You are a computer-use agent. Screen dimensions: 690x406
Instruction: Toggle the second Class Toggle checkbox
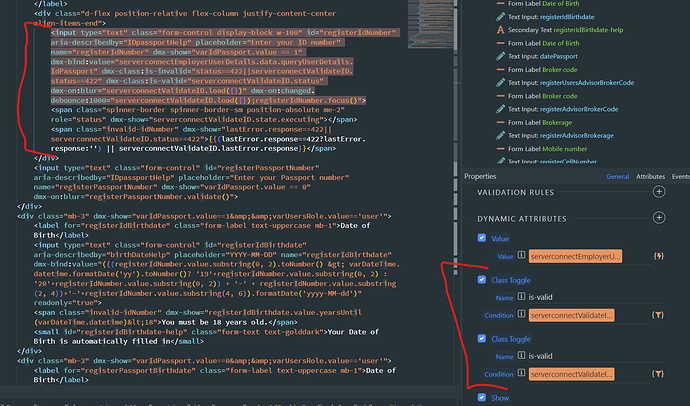coord(483,338)
